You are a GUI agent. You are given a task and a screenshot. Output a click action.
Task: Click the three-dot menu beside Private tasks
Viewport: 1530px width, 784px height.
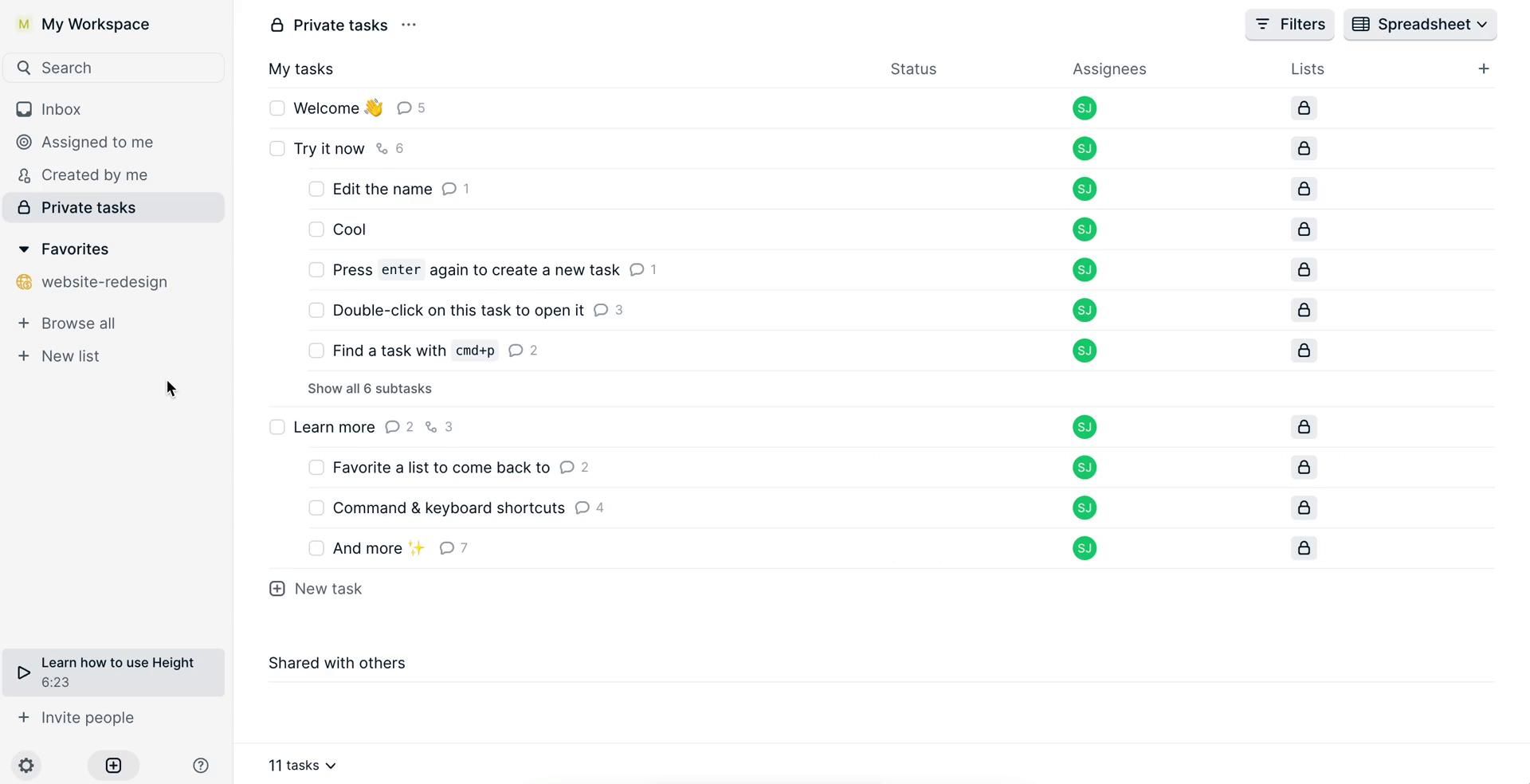pos(409,25)
